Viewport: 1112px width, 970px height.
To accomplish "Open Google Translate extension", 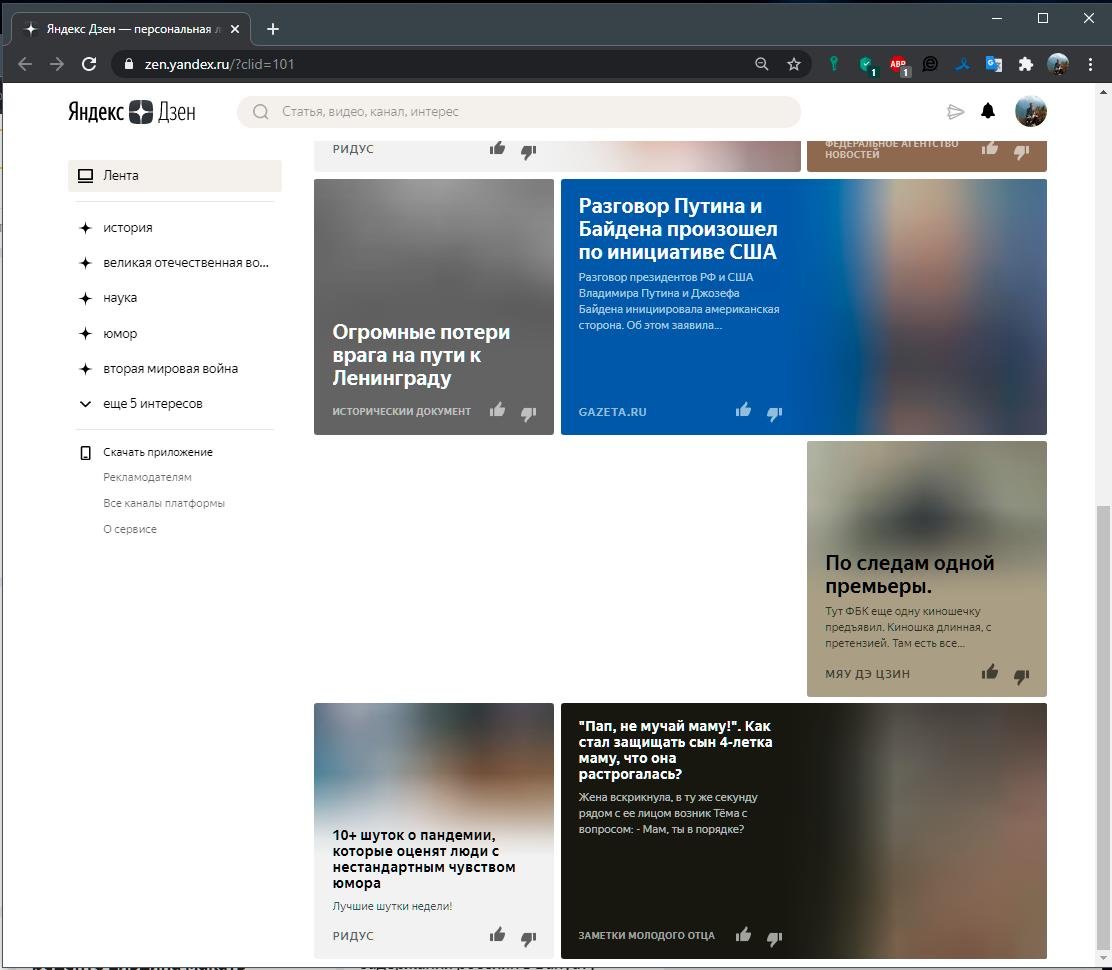I will (x=994, y=65).
